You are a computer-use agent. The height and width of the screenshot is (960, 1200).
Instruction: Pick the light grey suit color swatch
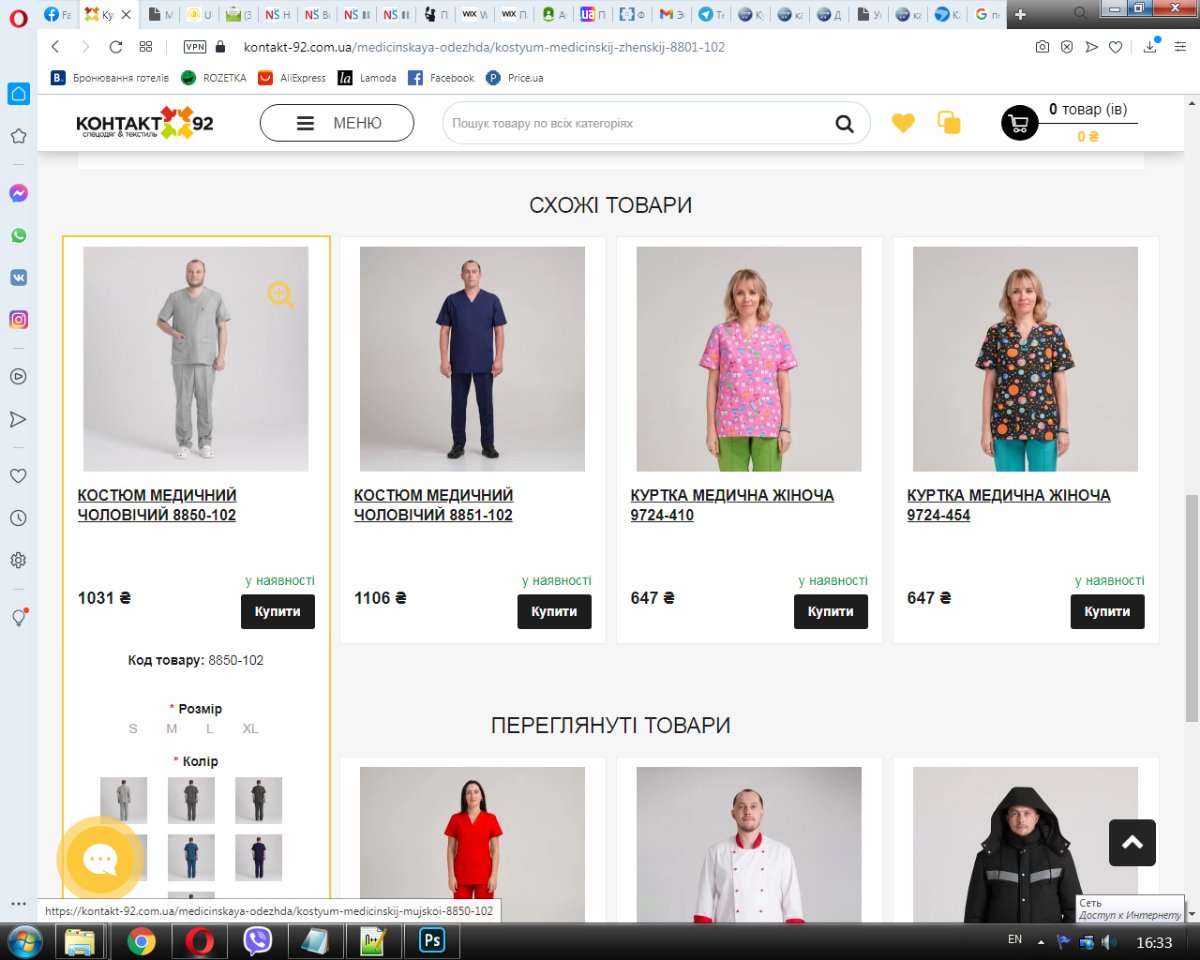(123, 800)
